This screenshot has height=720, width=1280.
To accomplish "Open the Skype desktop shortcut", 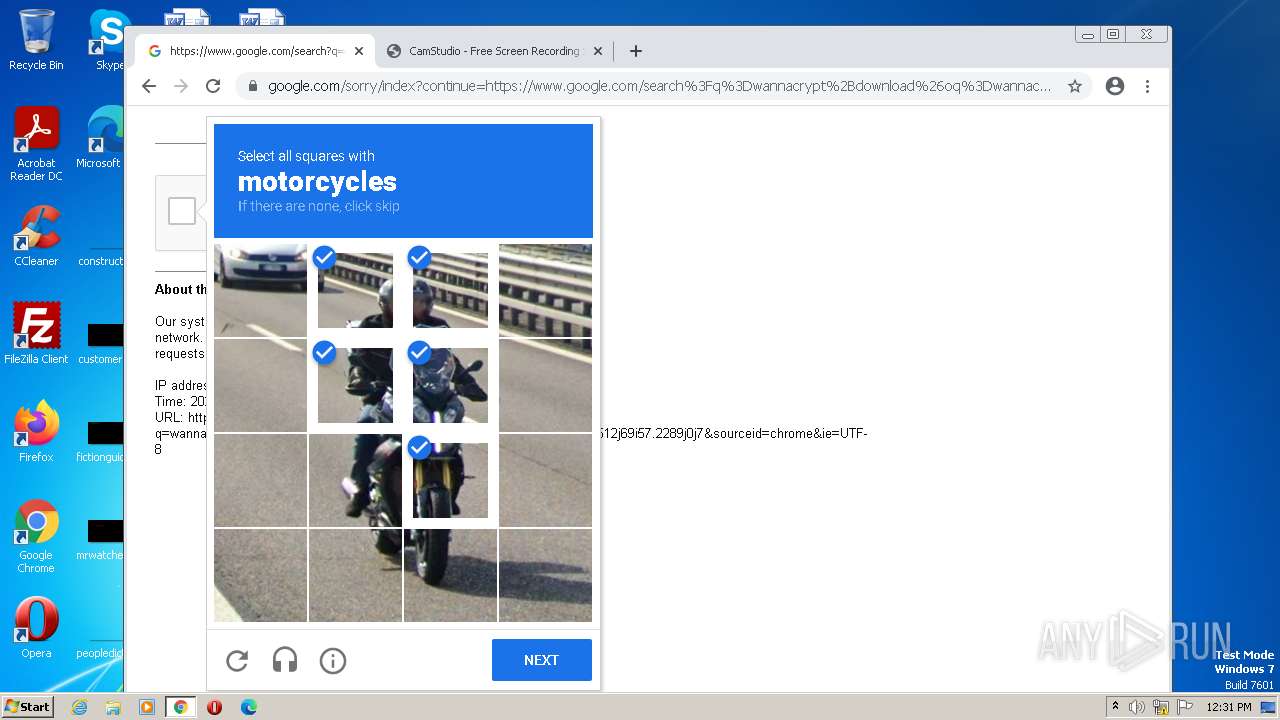I will [x=108, y=40].
